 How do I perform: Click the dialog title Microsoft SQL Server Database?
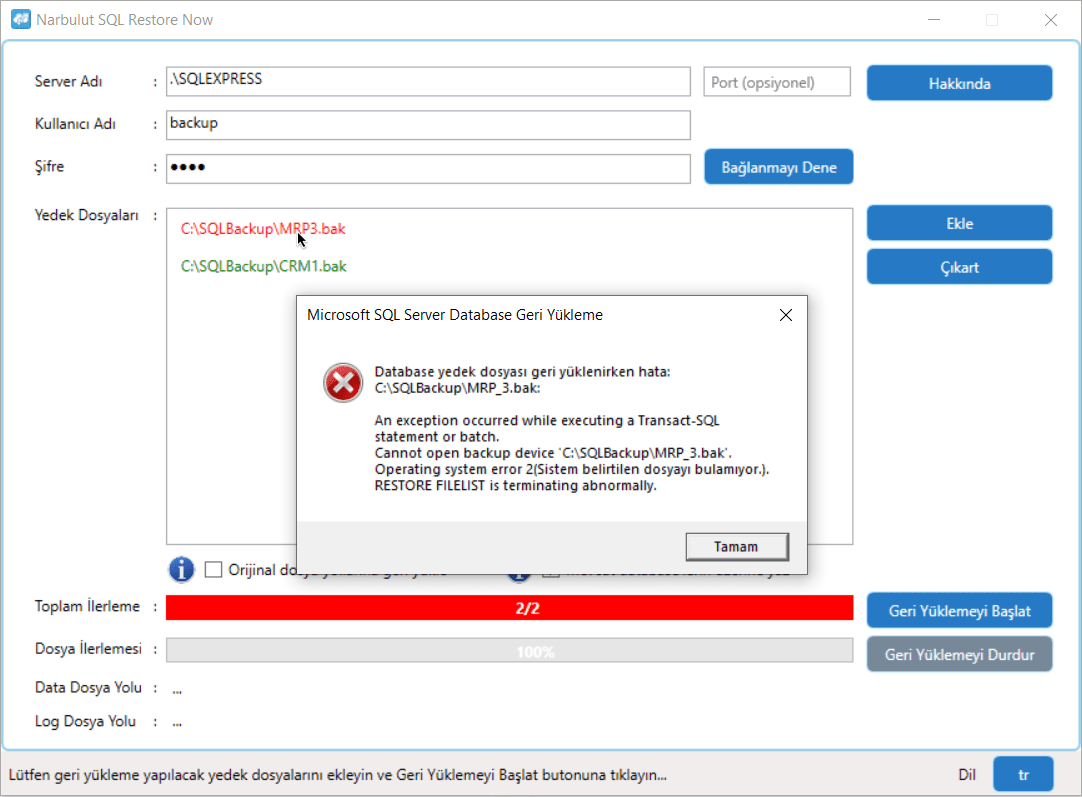click(x=455, y=315)
